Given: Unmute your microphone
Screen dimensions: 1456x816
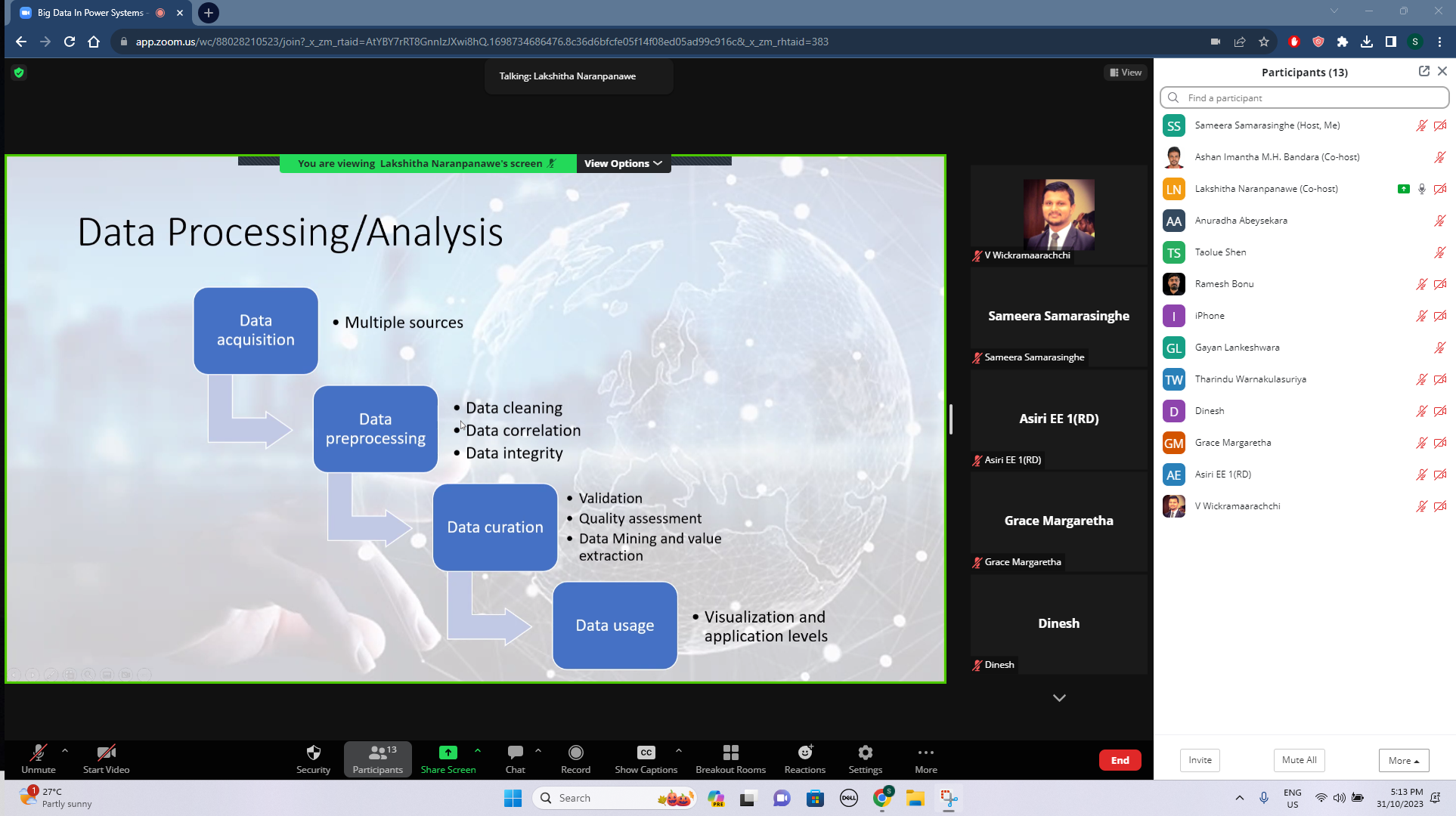Looking at the screenshot, I should [x=38, y=759].
